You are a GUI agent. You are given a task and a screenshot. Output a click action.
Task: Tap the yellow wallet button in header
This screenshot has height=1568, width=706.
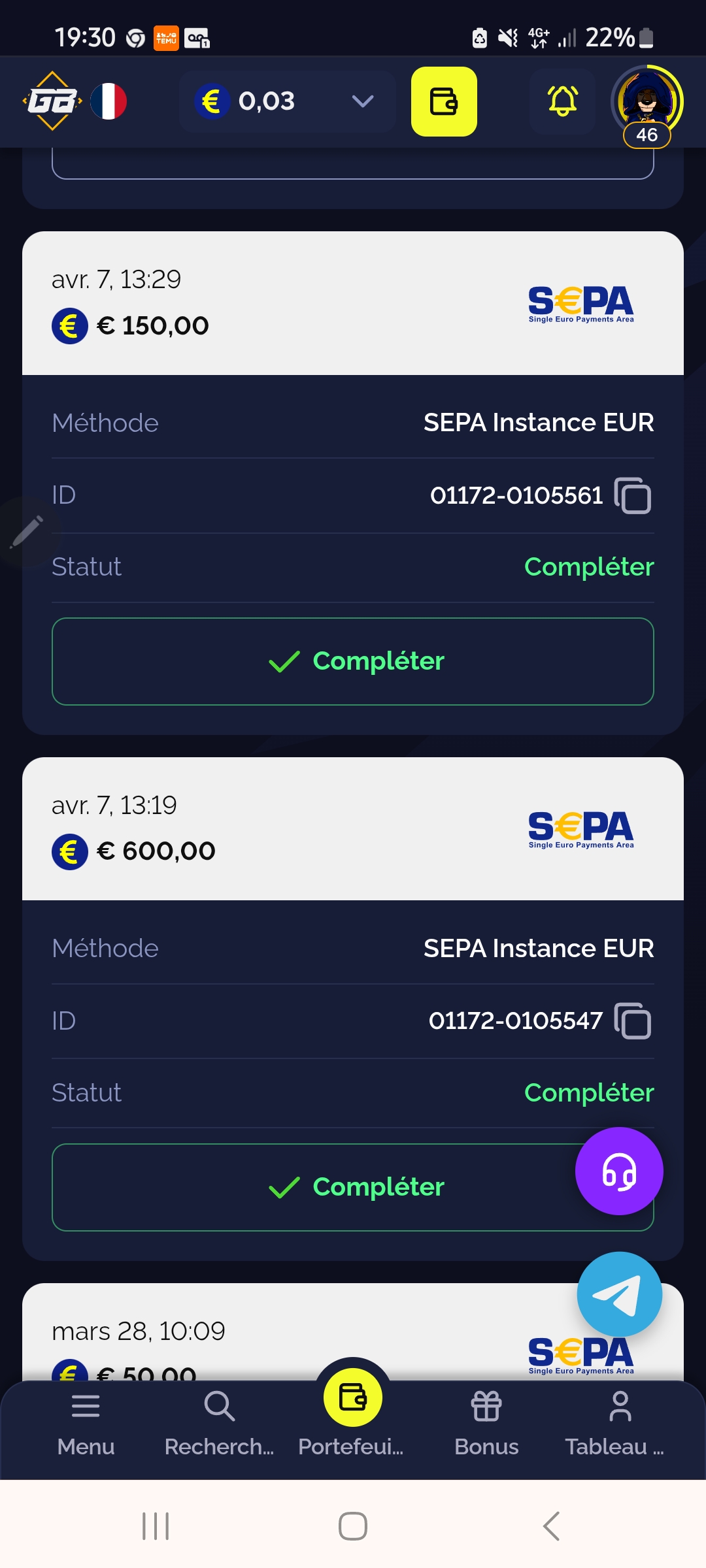(x=444, y=102)
